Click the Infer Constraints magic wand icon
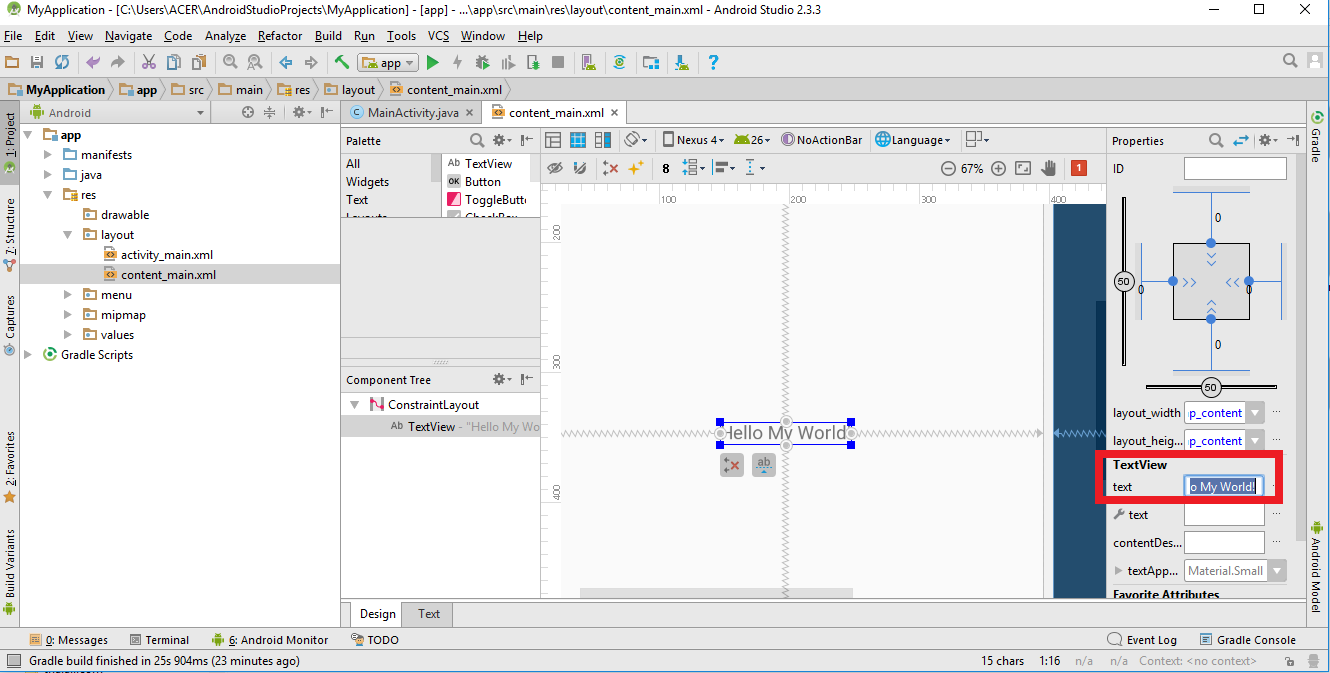The height and width of the screenshot is (673, 1330). click(x=636, y=168)
